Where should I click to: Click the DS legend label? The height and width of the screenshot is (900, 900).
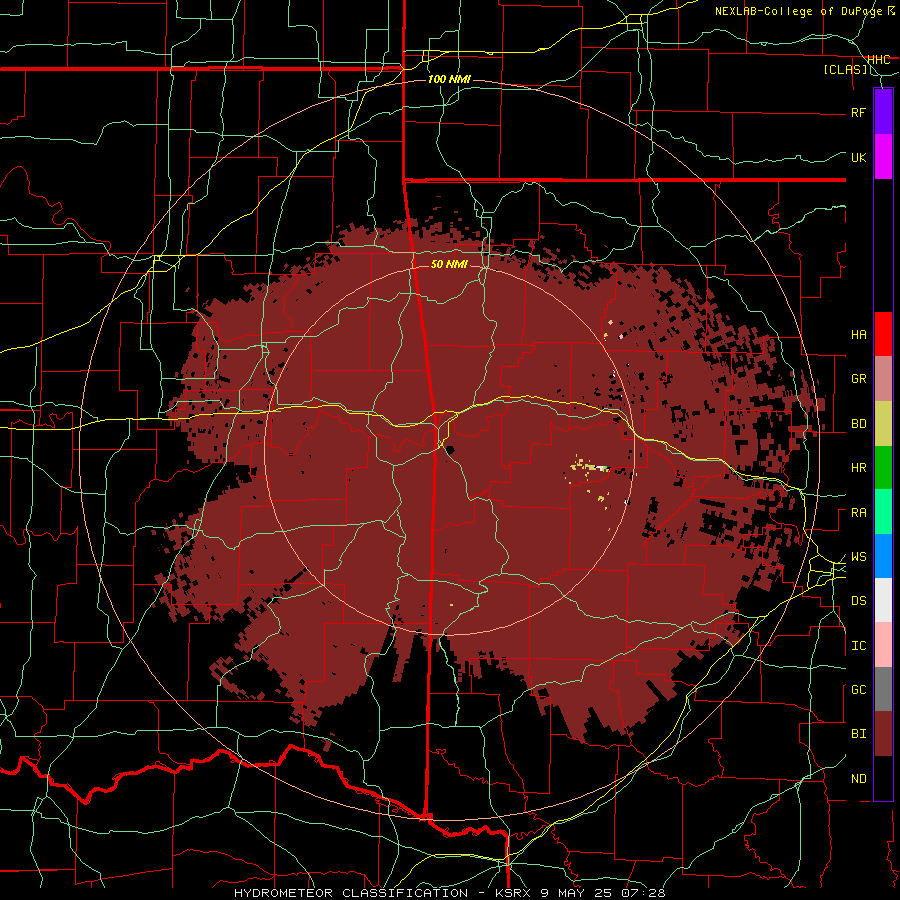tap(859, 601)
